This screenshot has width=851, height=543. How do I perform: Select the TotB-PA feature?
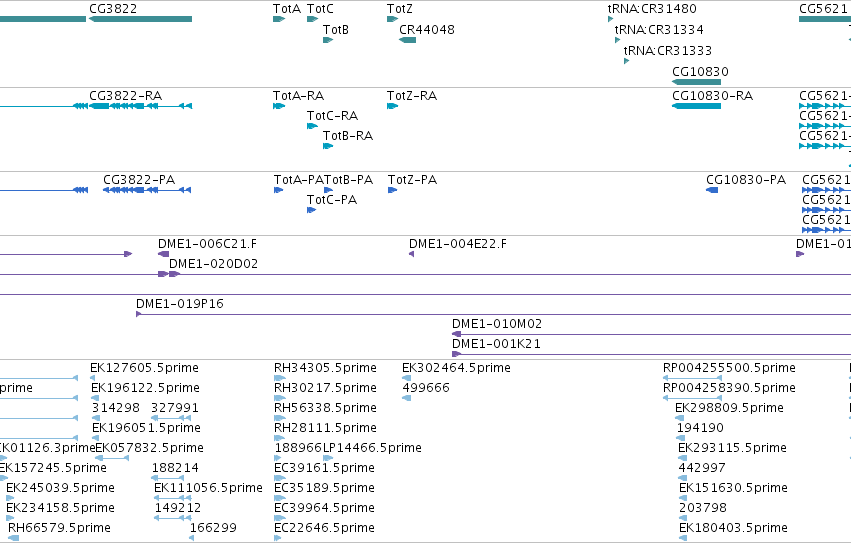coord(328,190)
